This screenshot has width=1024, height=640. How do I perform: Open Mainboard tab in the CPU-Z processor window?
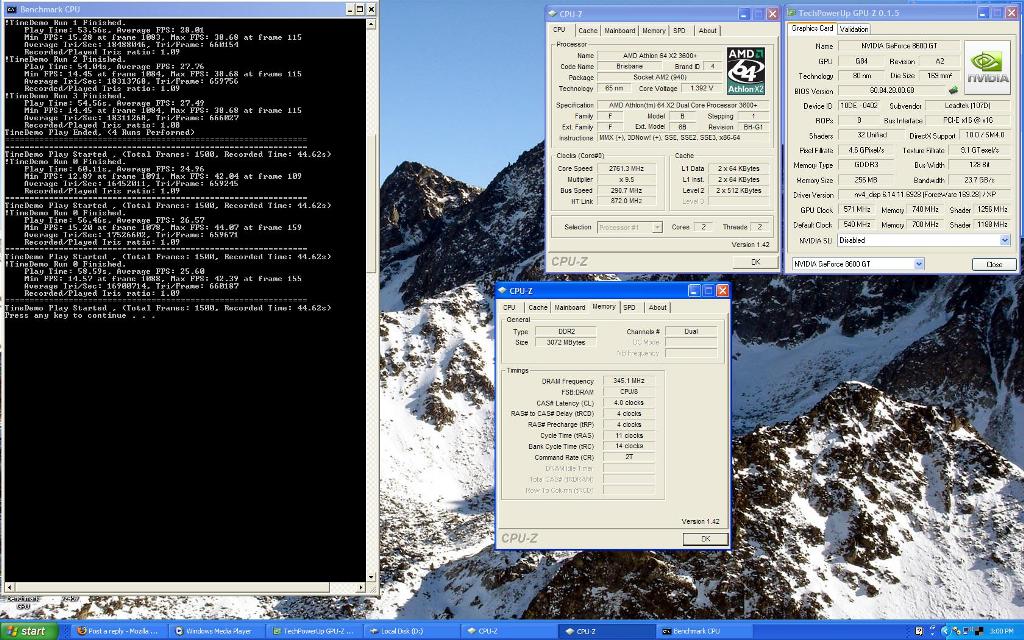tap(620, 31)
